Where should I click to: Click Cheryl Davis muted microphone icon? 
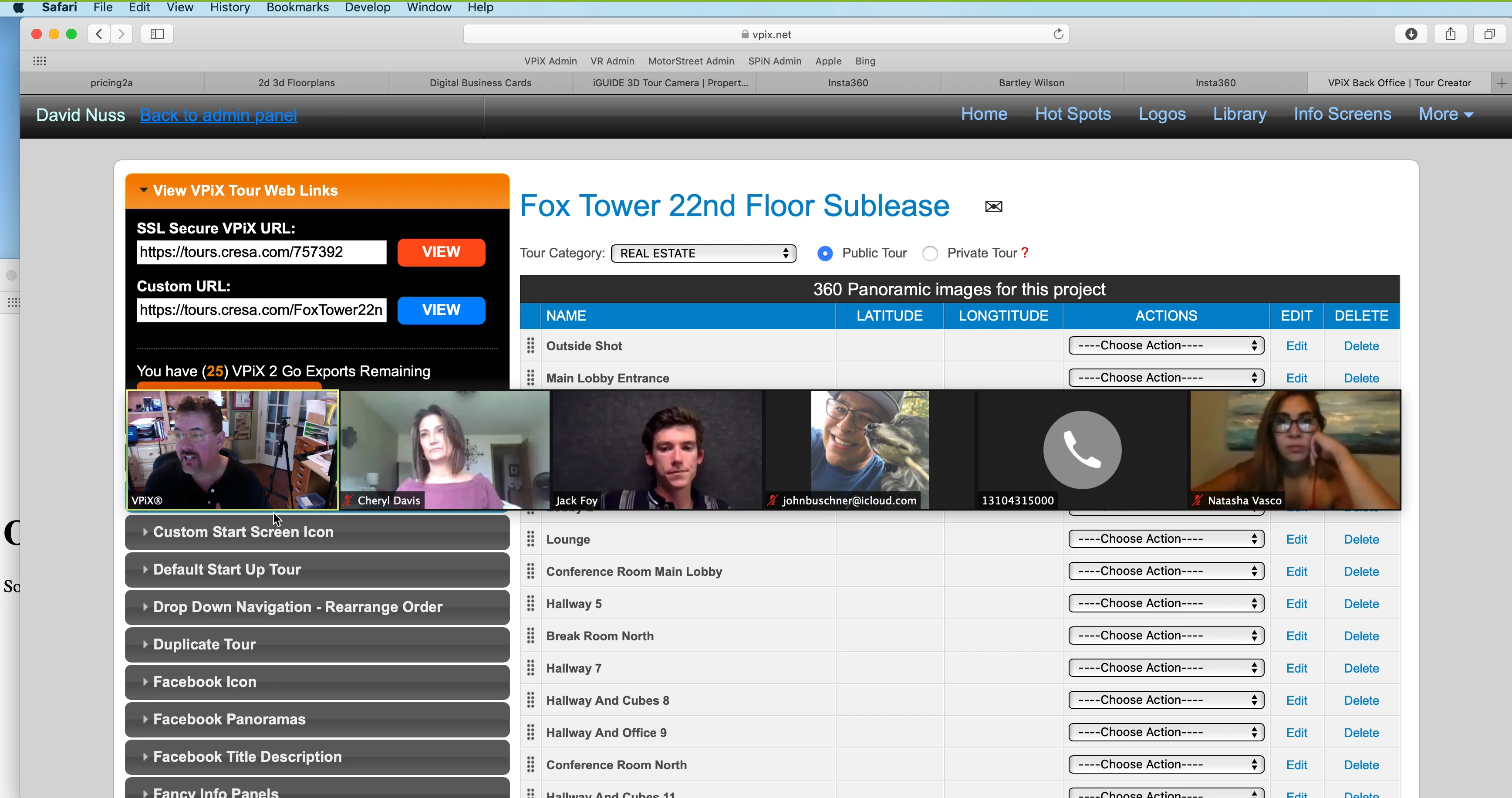(x=348, y=500)
